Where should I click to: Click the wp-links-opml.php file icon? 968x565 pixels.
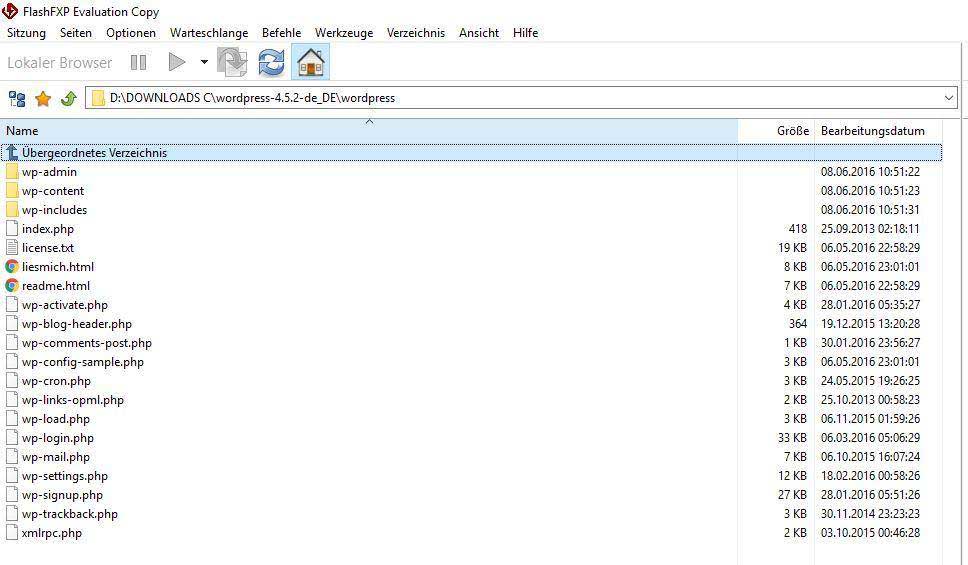[12, 400]
